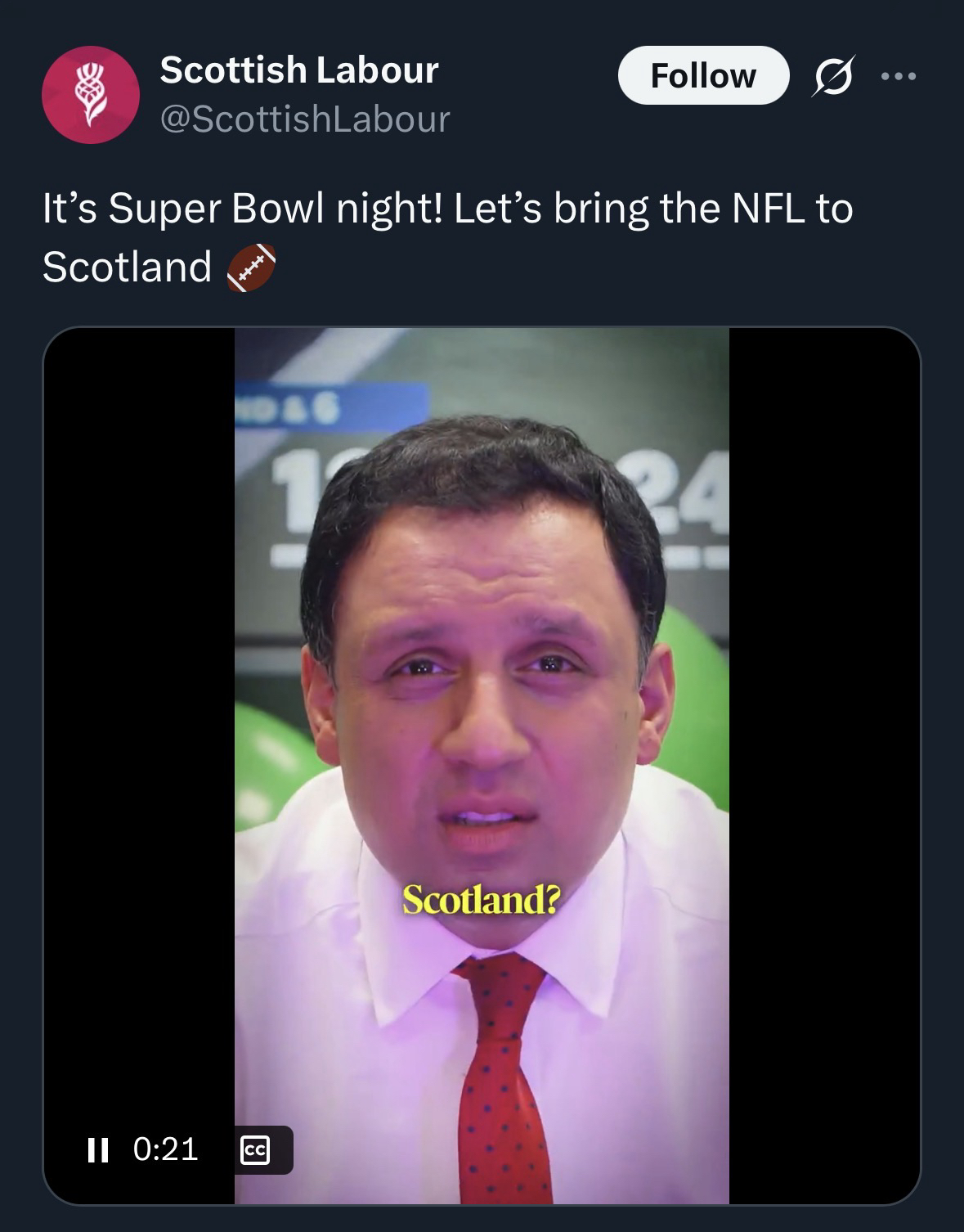Click the left black bar of video
This screenshot has width=964, height=1232.
tap(139, 736)
